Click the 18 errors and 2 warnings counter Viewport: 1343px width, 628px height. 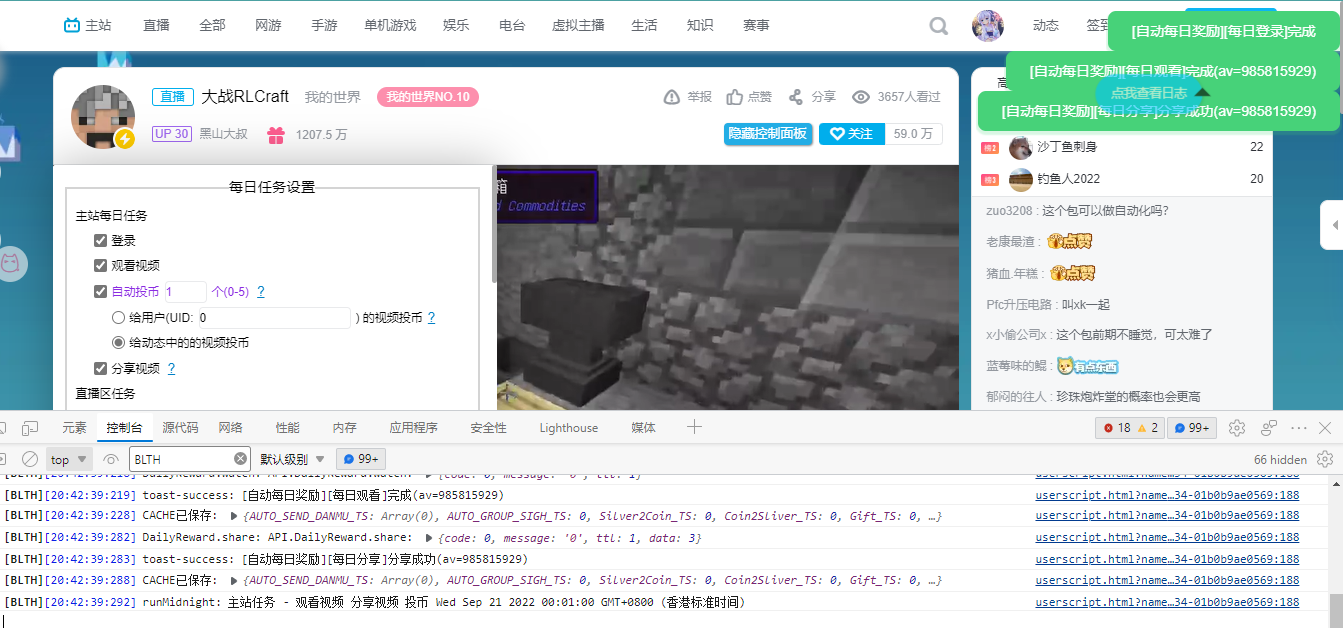[x=1131, y=428]
